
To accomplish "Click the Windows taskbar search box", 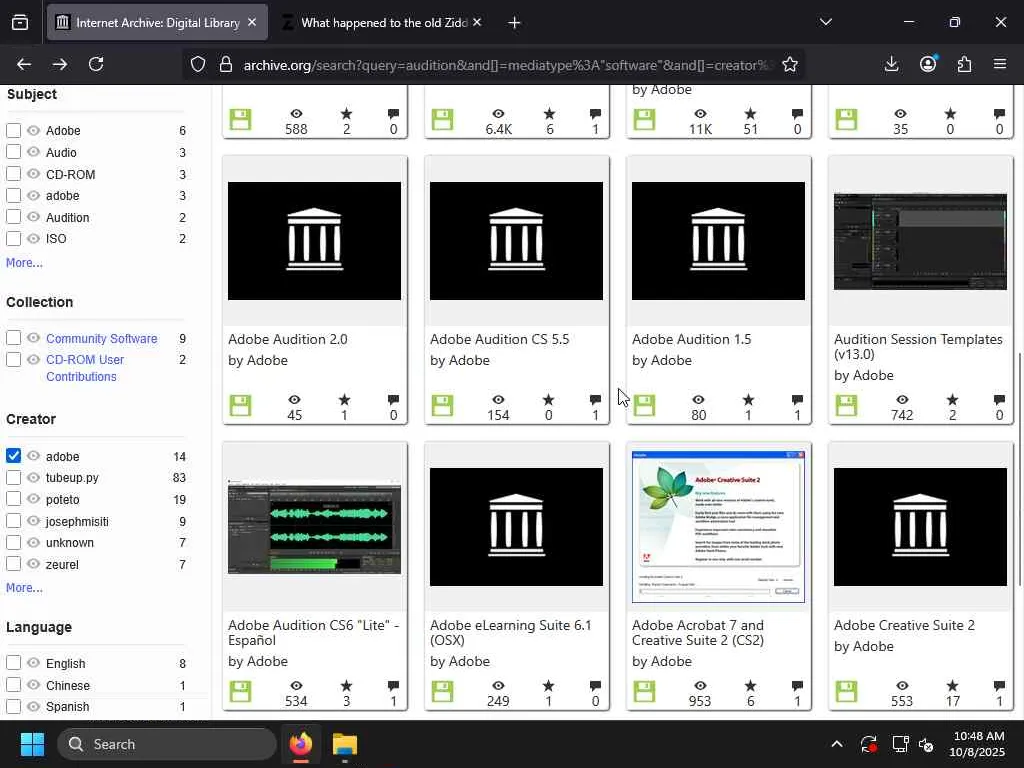I will pos(167,744).
